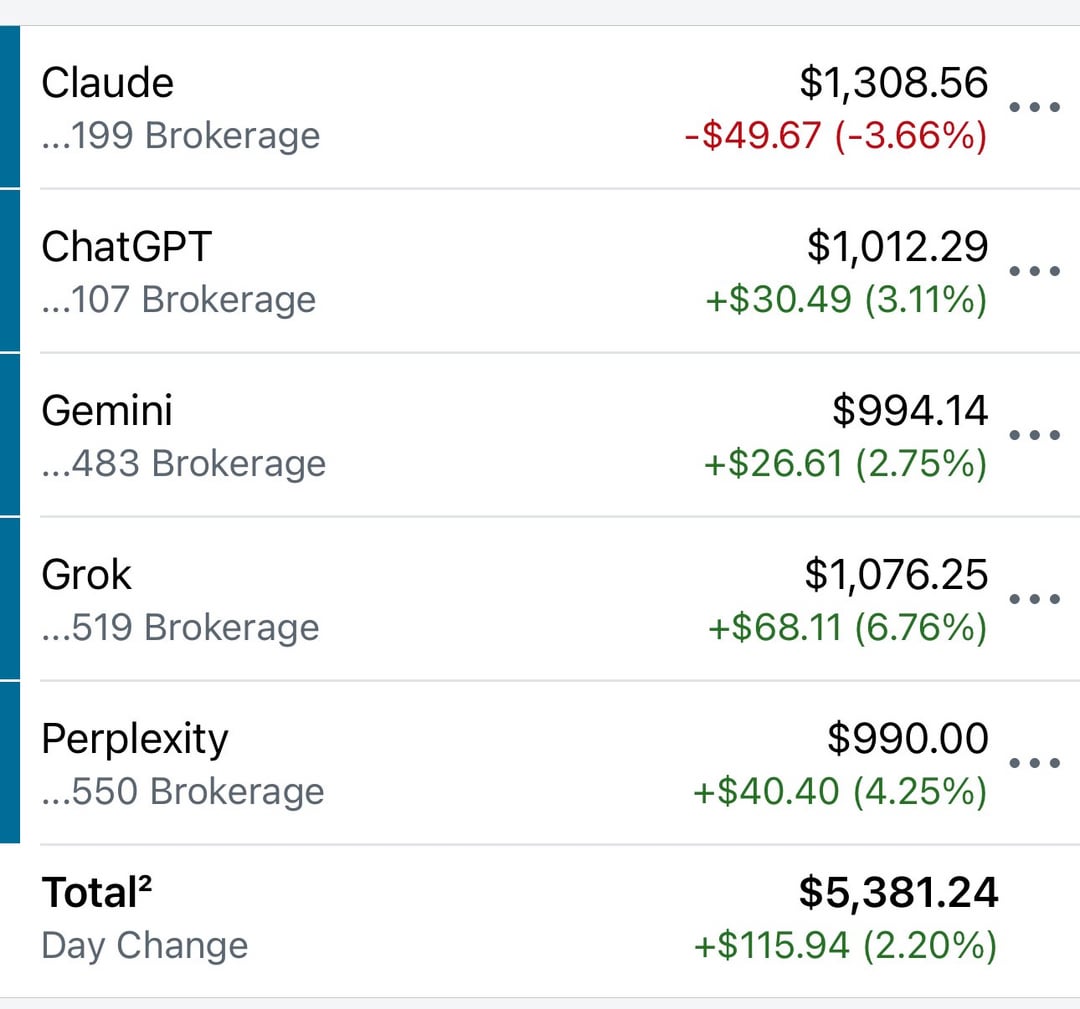This screenshot has height=1009, width=1080.
Task: Open the three-dot menu for Grok account
Action: [x=1034, y=599]
